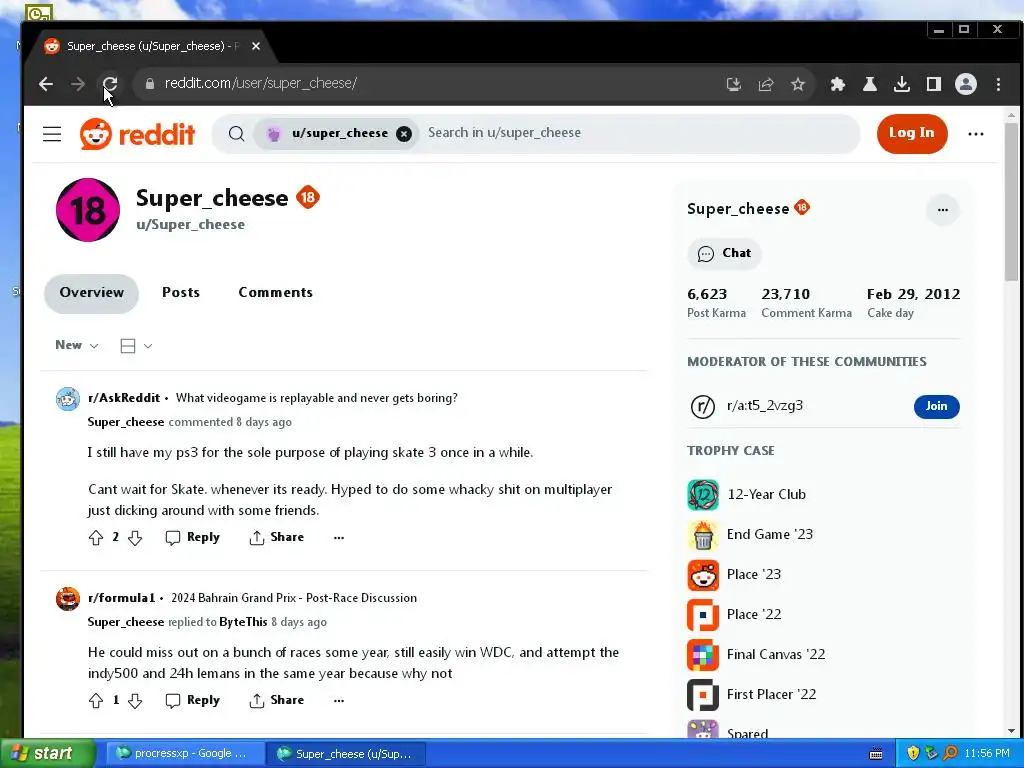The width and height of the screenshot is (1024, 768).
Task: Open the sidebar profile more options button
Action: [942, 210]
